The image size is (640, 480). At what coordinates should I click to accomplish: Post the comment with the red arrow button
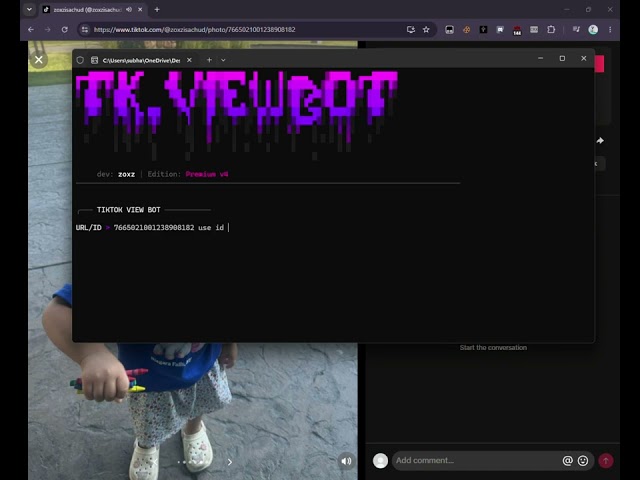[606, 460]
